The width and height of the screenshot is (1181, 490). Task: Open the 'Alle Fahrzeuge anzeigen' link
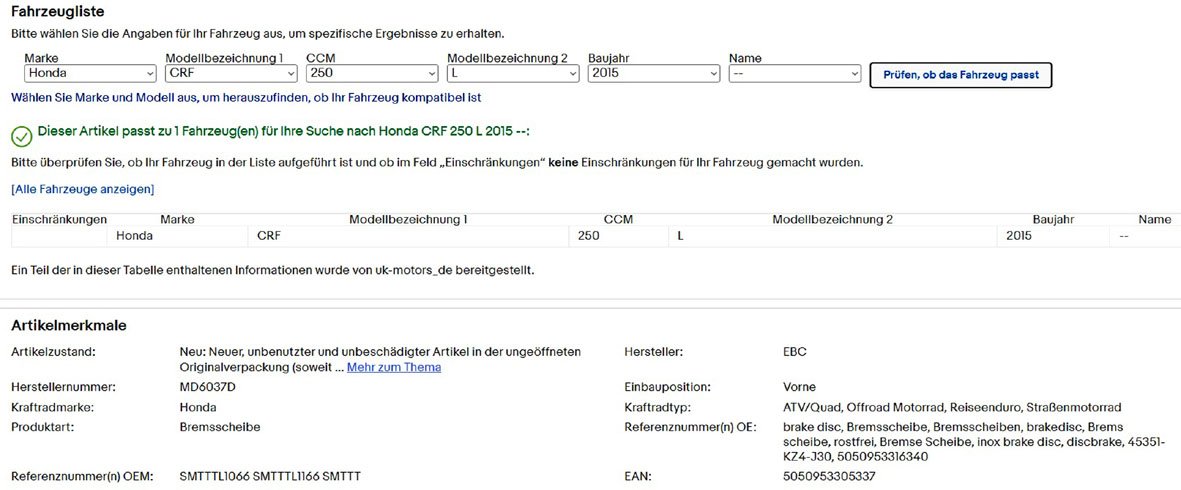pyautogui.click(x=82, y=189)
